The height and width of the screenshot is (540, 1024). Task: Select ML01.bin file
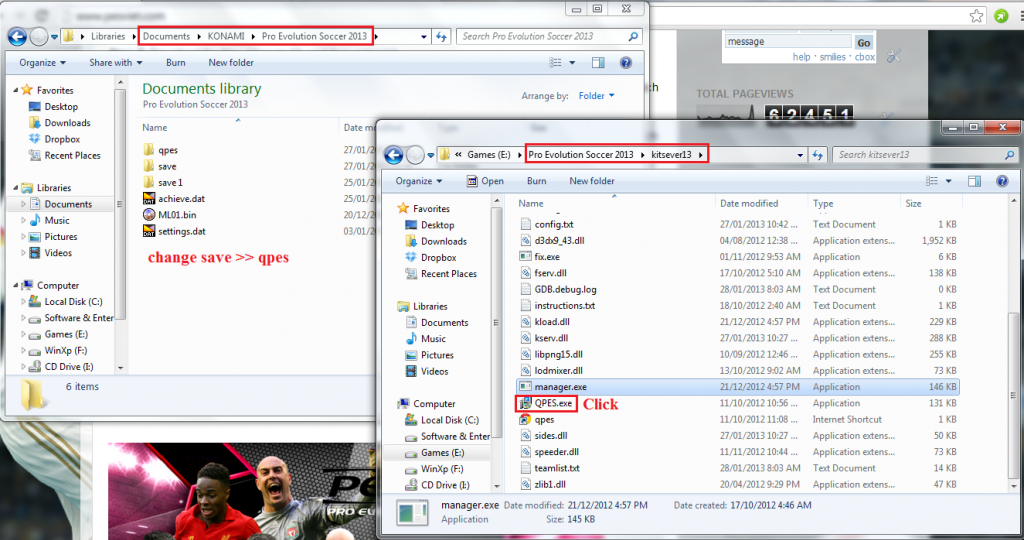coord(169,214)
